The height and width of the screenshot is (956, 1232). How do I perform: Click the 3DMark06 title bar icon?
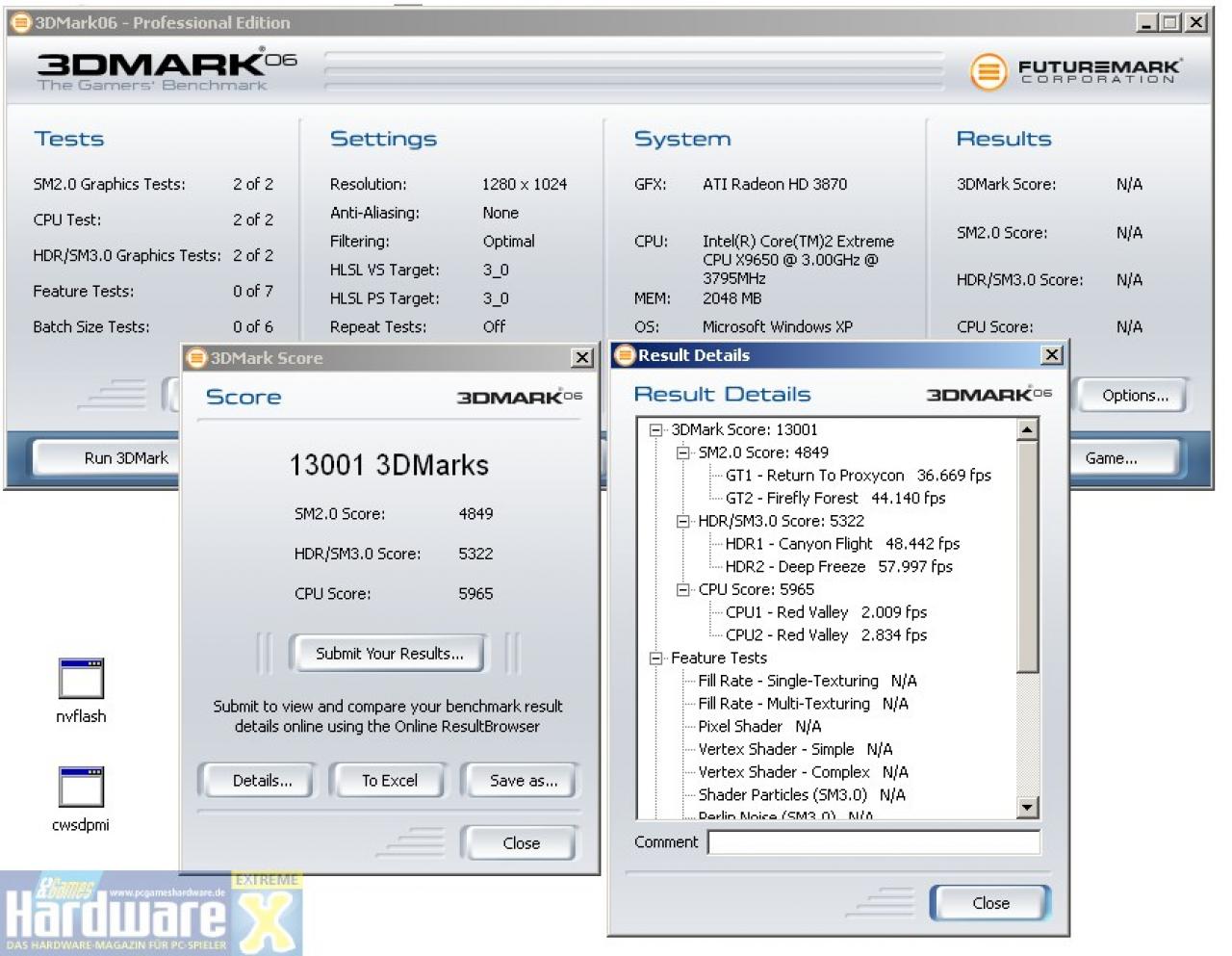click(x=21, y=22)
